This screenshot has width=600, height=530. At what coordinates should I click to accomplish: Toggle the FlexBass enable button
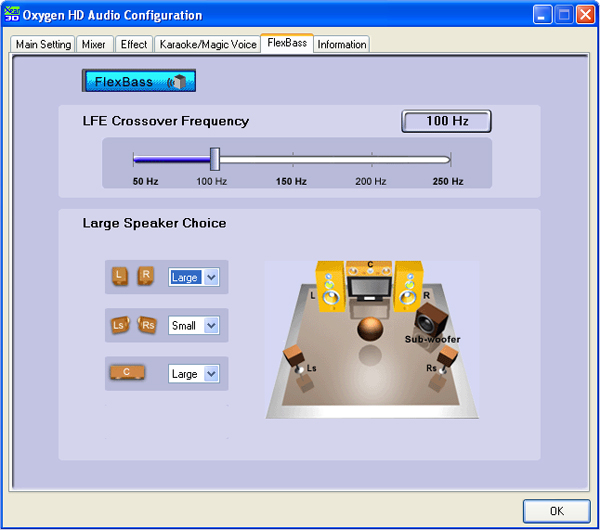coord(139,81)
